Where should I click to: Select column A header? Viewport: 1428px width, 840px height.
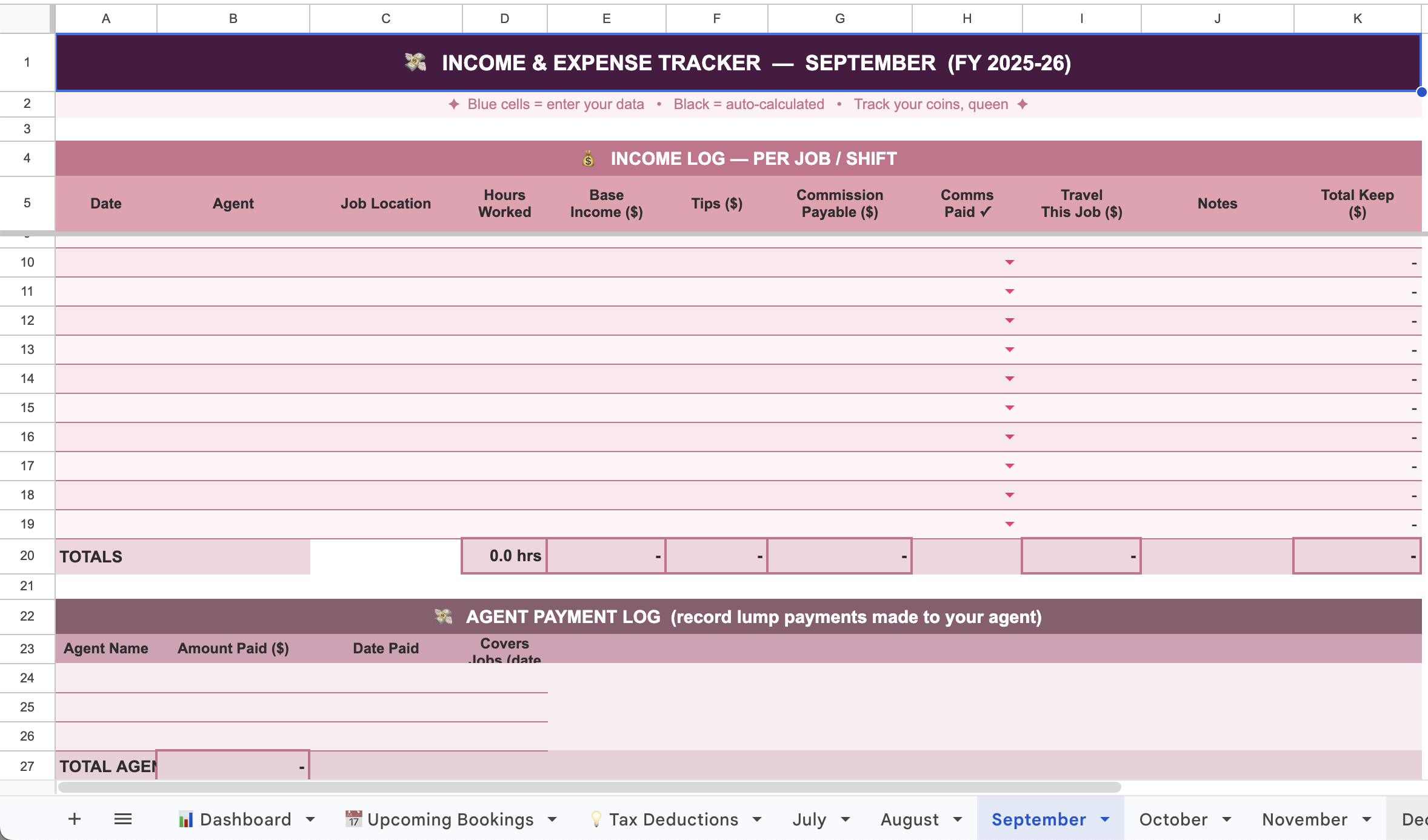click(106, 19)
